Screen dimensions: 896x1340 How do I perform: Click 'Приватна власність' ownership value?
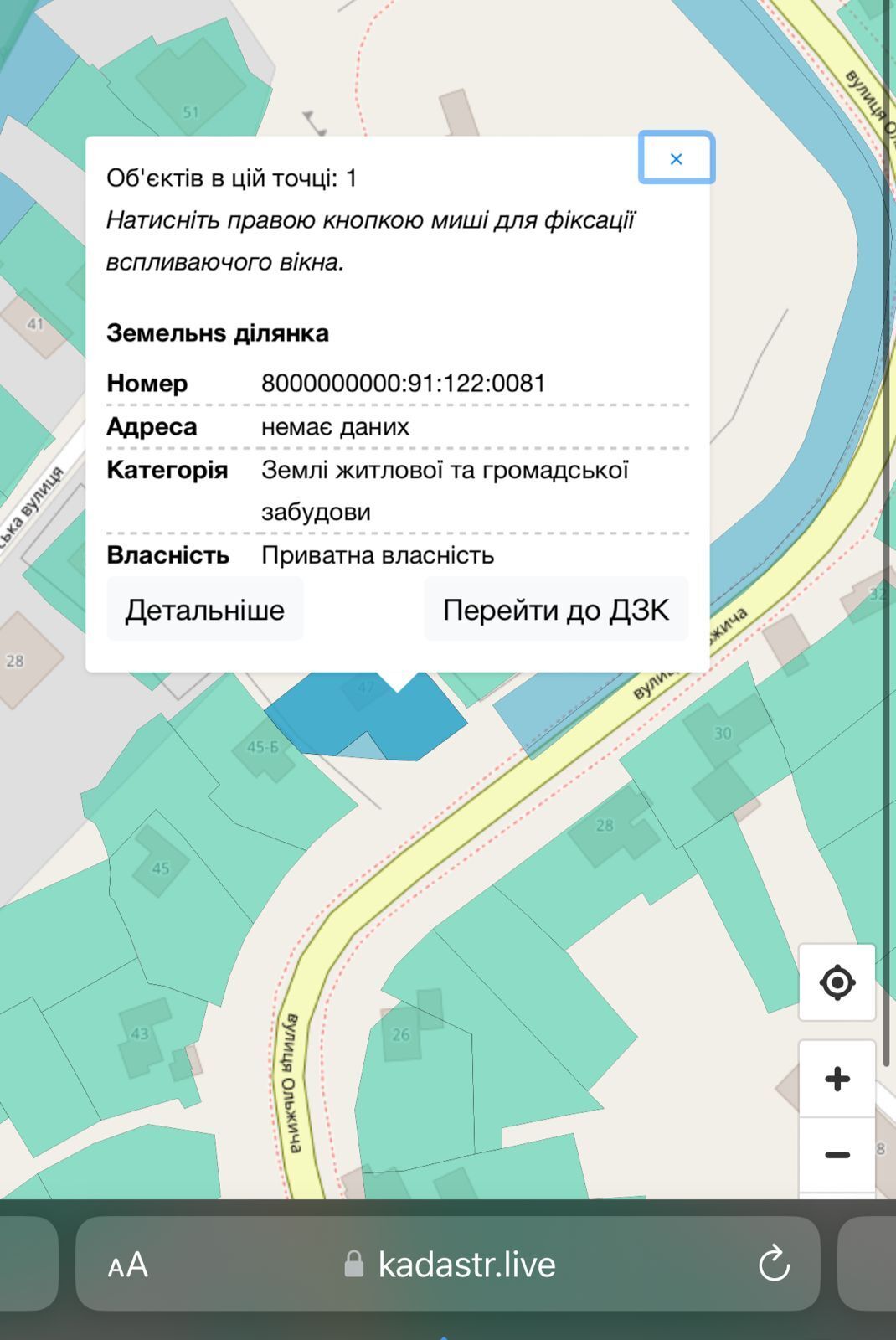click(x=378, y=555)
